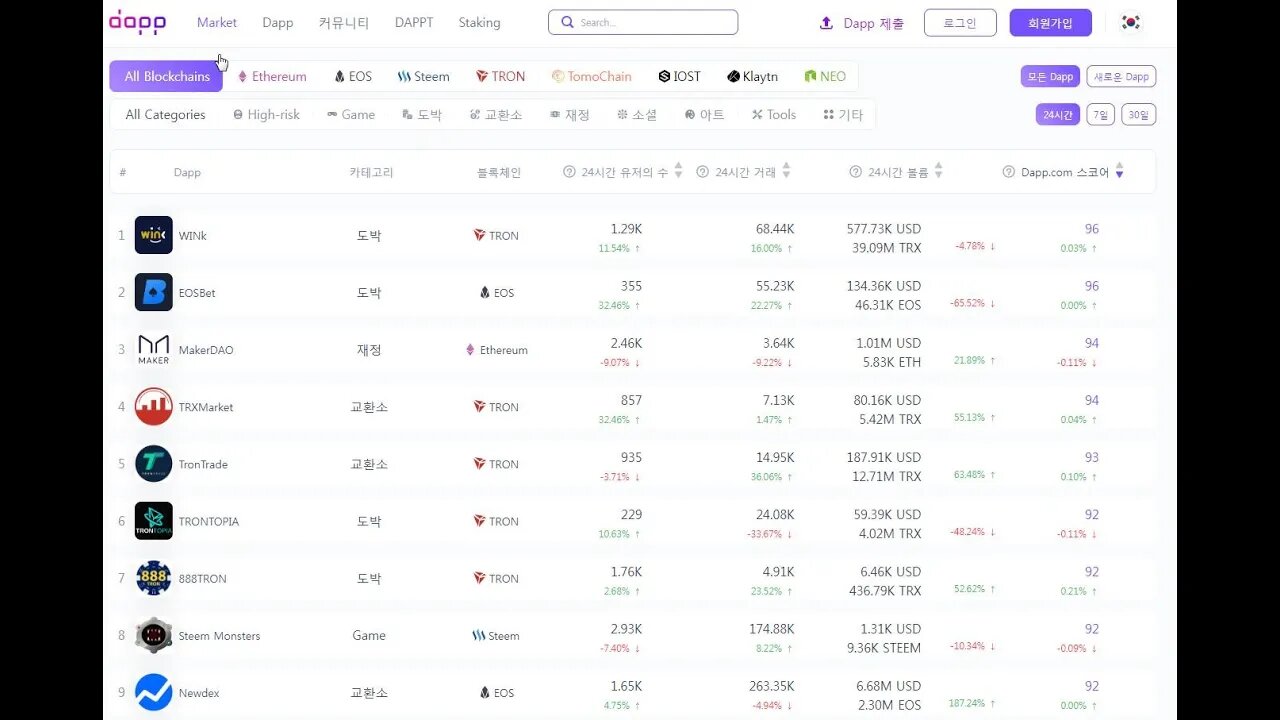The width and height of the screenshot is (1280, 720).
Task: Open WINk dapp logo thumbnail
Action: click(154, 235)
